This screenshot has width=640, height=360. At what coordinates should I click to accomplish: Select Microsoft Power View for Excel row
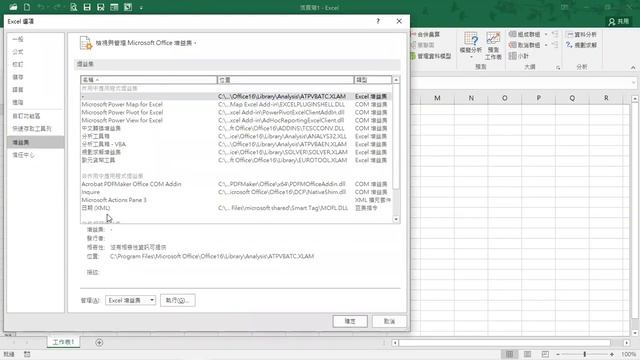pyautogui.click(x=236, y=120)
